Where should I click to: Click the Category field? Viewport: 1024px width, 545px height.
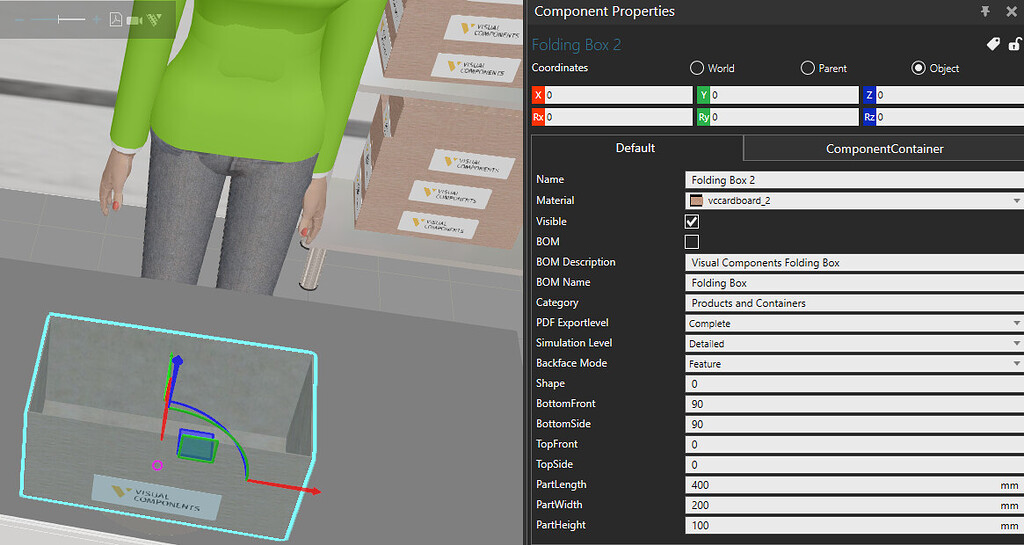tap(854, 303)
